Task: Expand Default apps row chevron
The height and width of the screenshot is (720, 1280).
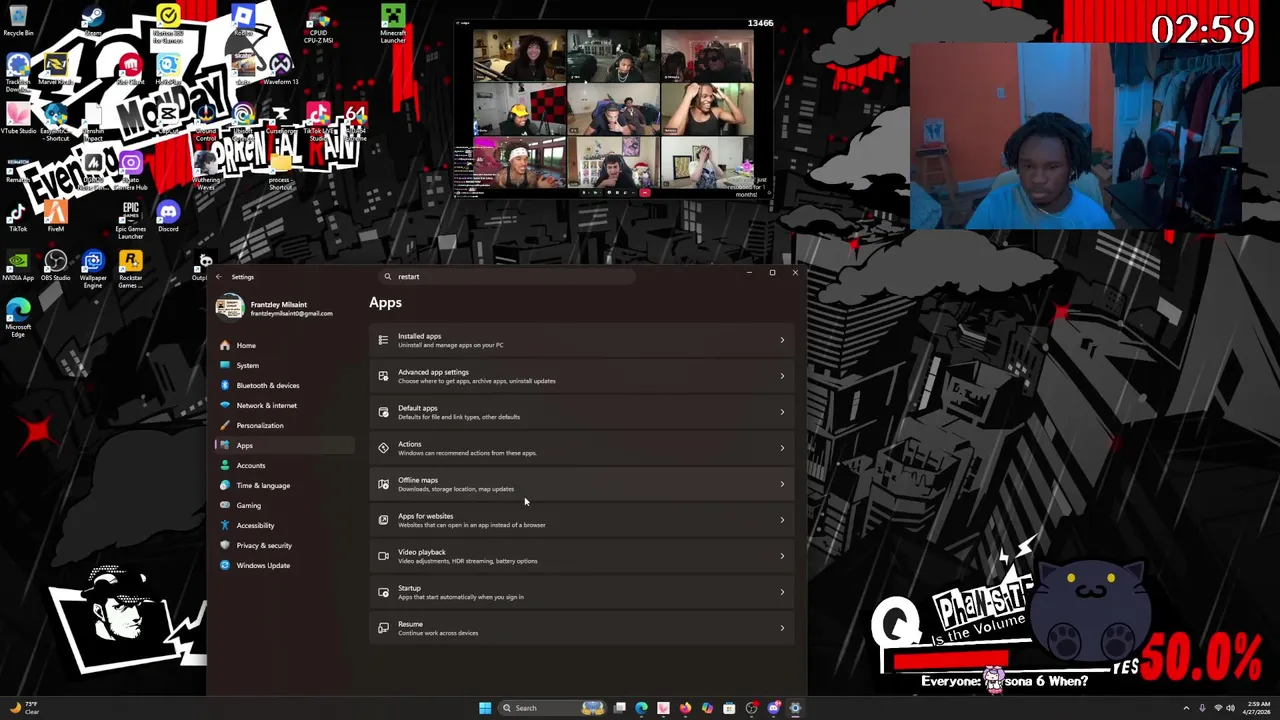Action: tap(782, 412)
